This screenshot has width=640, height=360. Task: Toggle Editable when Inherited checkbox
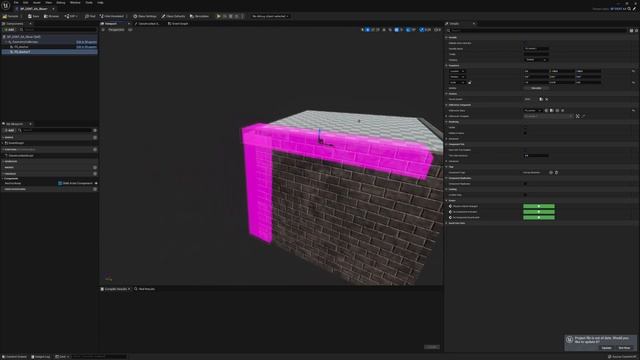pos(525,43)
